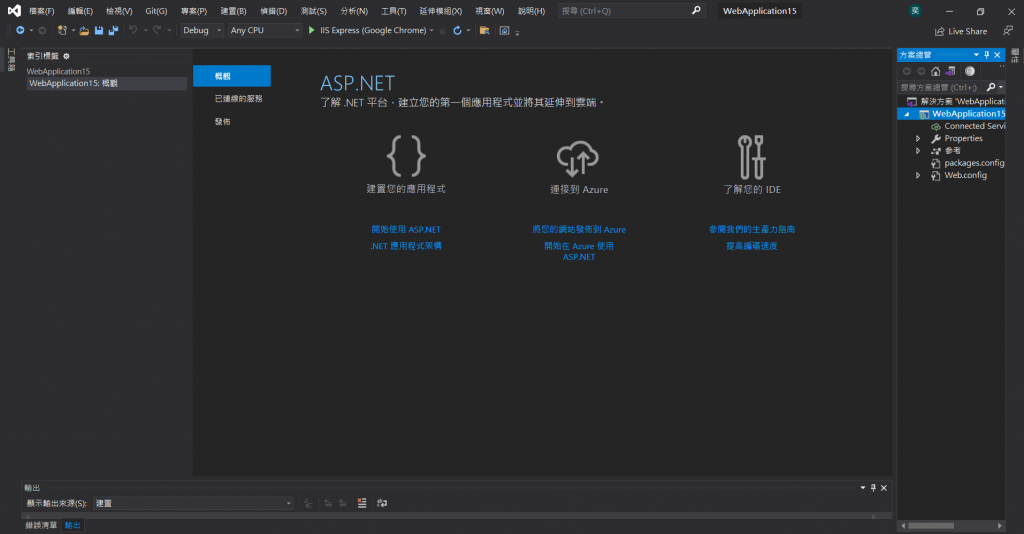1024x534 pixels.
Task: Click the pending changes filter icon in Solution Explorer
Action: (x=970, y=71)
